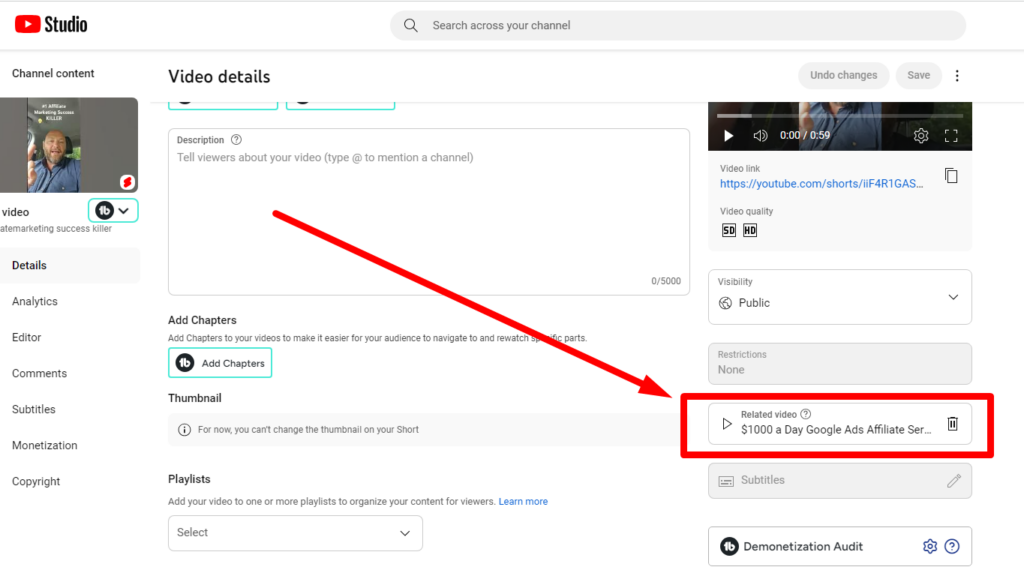The height and width of the screenshot is (570, 1024).
Task: Open the video thumbnail in the sidebar
Action: (x=69, y=145)
